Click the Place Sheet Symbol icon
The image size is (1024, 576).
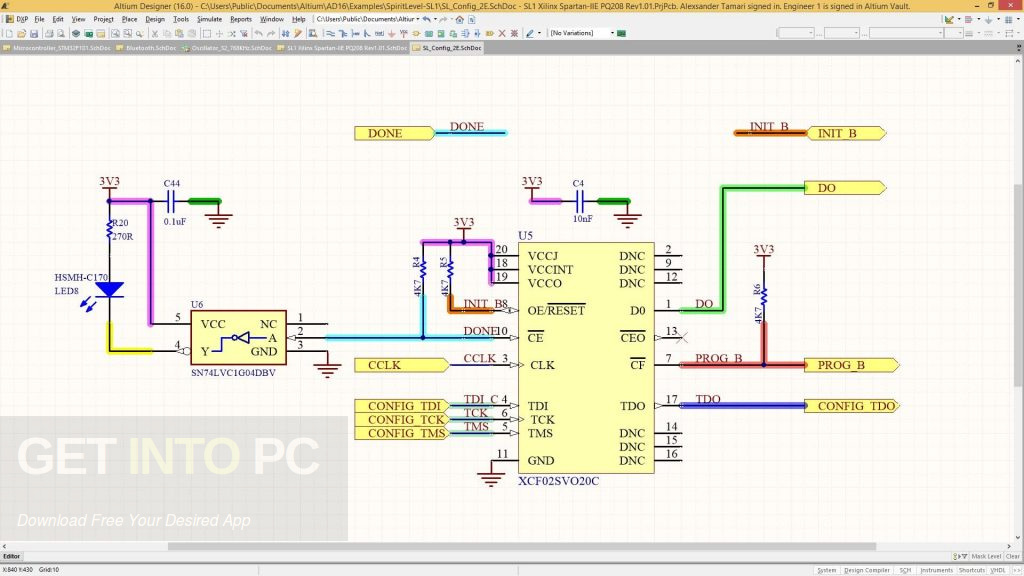429,33
